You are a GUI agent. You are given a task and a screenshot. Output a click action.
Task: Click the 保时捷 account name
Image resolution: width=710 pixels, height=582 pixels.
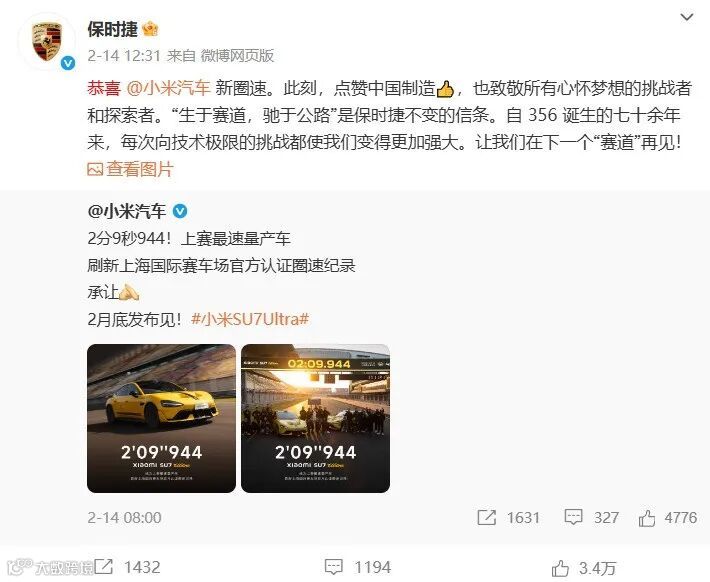click(113, 29)
